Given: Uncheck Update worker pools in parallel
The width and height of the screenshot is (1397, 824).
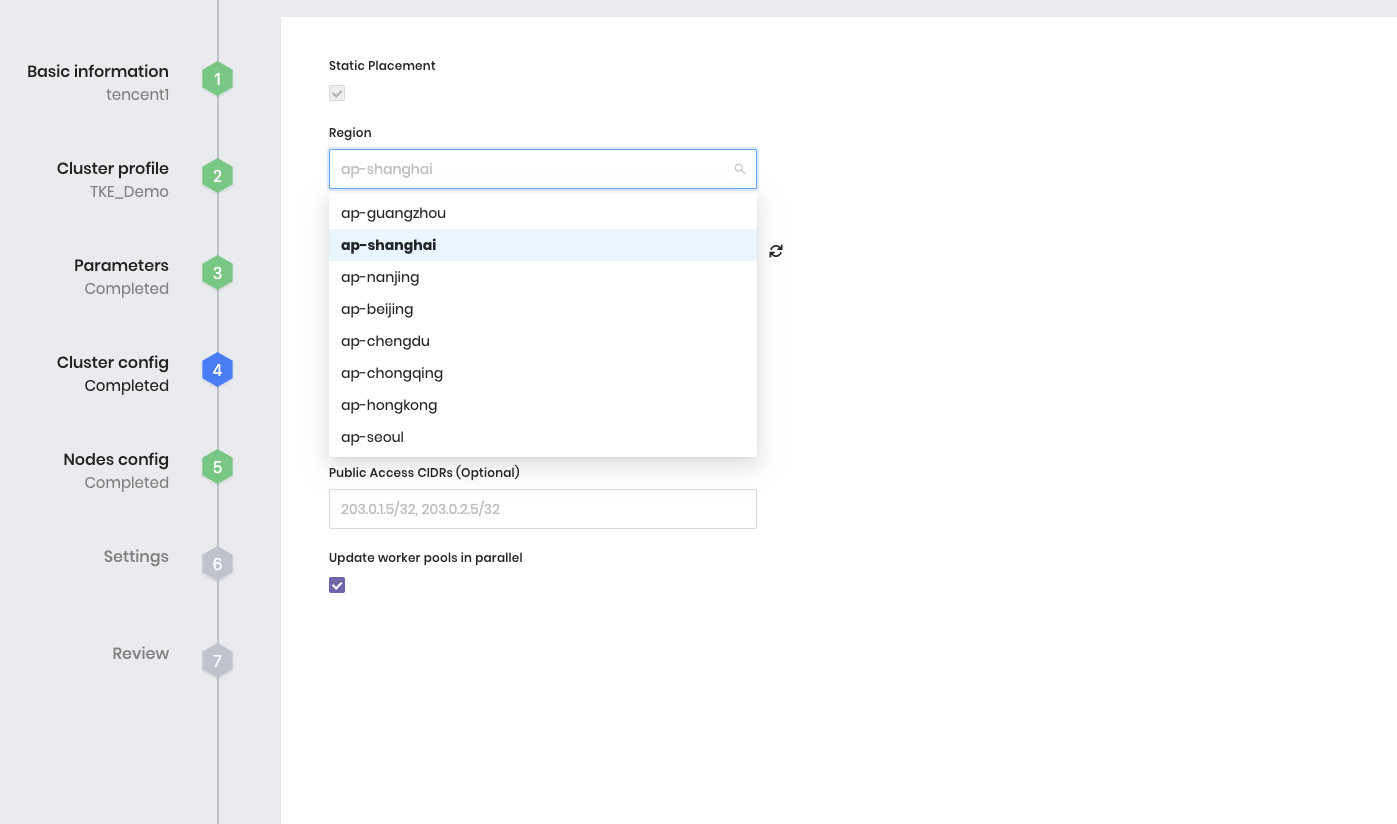Looking at the screenshot, I should (337, 585).
